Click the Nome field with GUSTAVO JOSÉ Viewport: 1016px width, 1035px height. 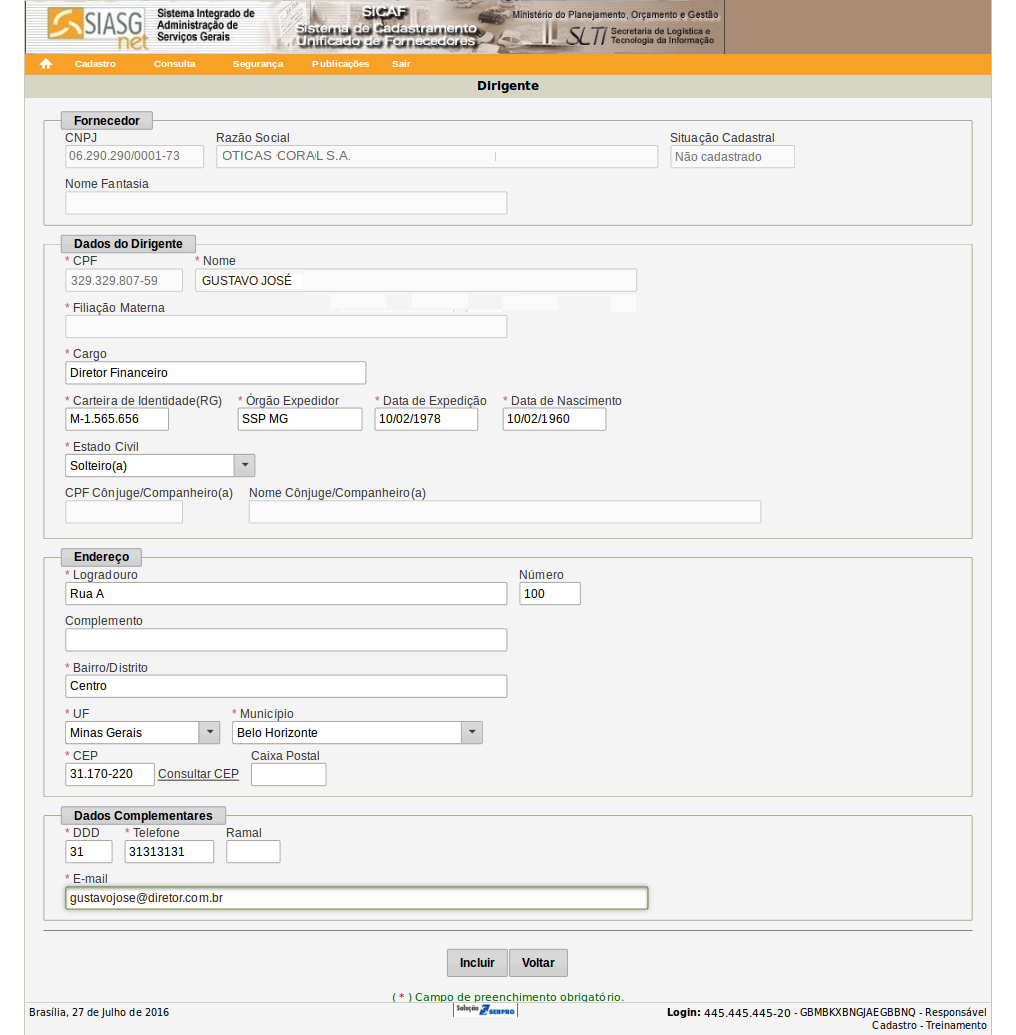tap(416, 281)
